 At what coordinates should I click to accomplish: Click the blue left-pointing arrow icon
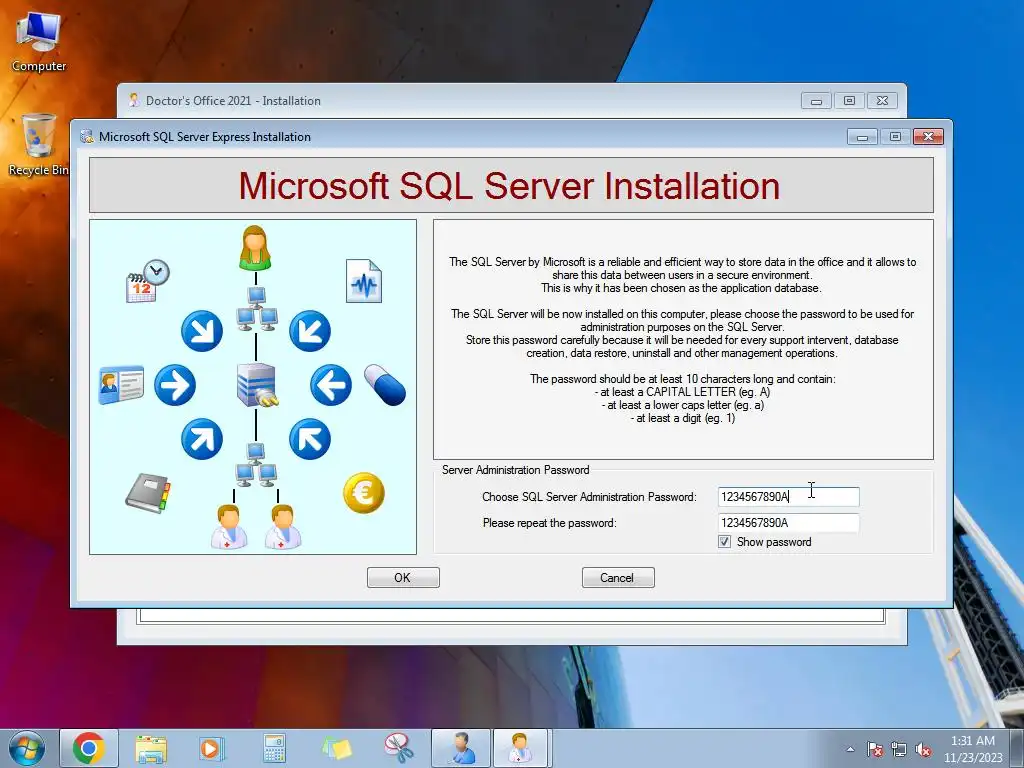(331, 385)
